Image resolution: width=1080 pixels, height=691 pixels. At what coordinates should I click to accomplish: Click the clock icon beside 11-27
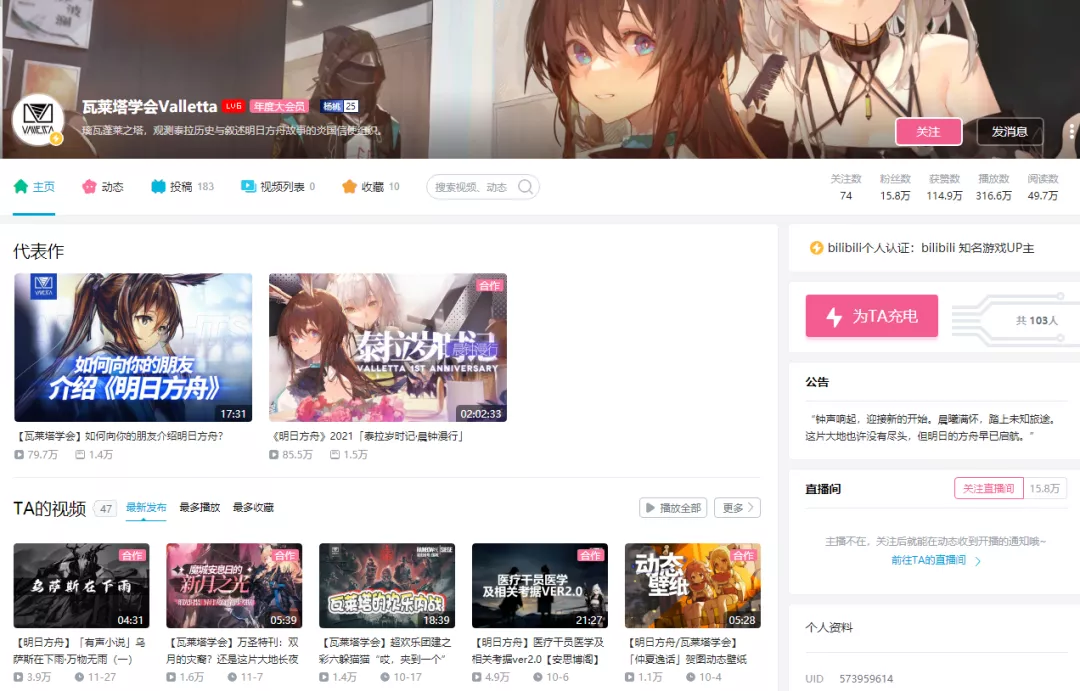(80, 677)
